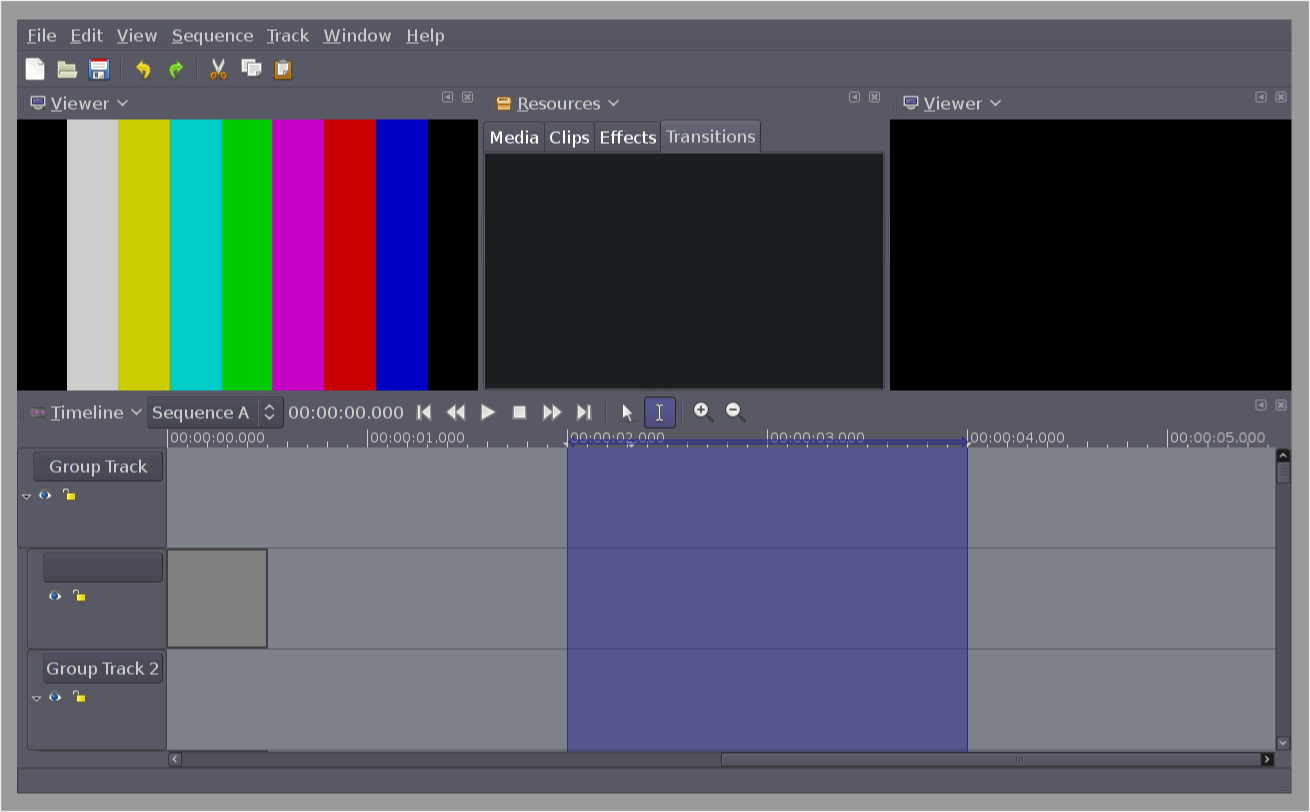Screen dimensions: 1310x812
Task: Toggle eye icon of unnamed middle track
Action: coord(55,596)
